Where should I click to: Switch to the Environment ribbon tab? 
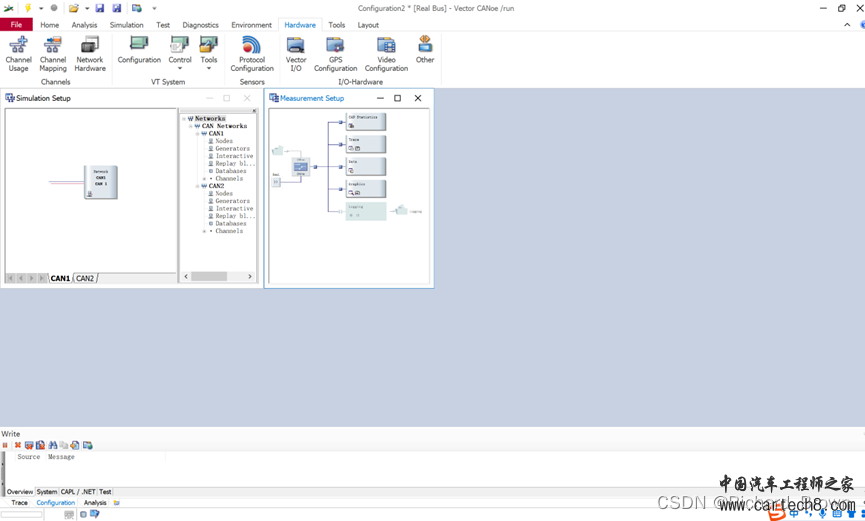pyautogui.click(x=251, y=25)
